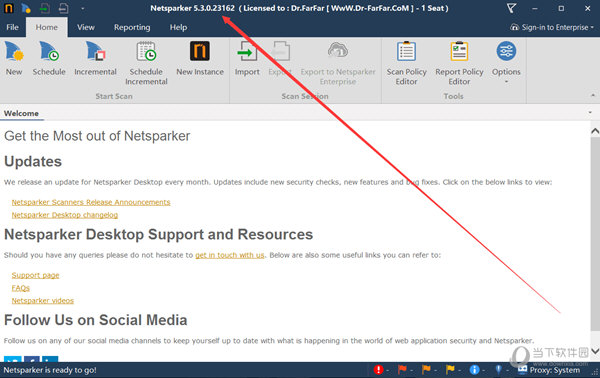Viewport: 600px width, 378px height.
Task: Open Netsparker Scanners Release Announcements link
Action: coord(91,202)
